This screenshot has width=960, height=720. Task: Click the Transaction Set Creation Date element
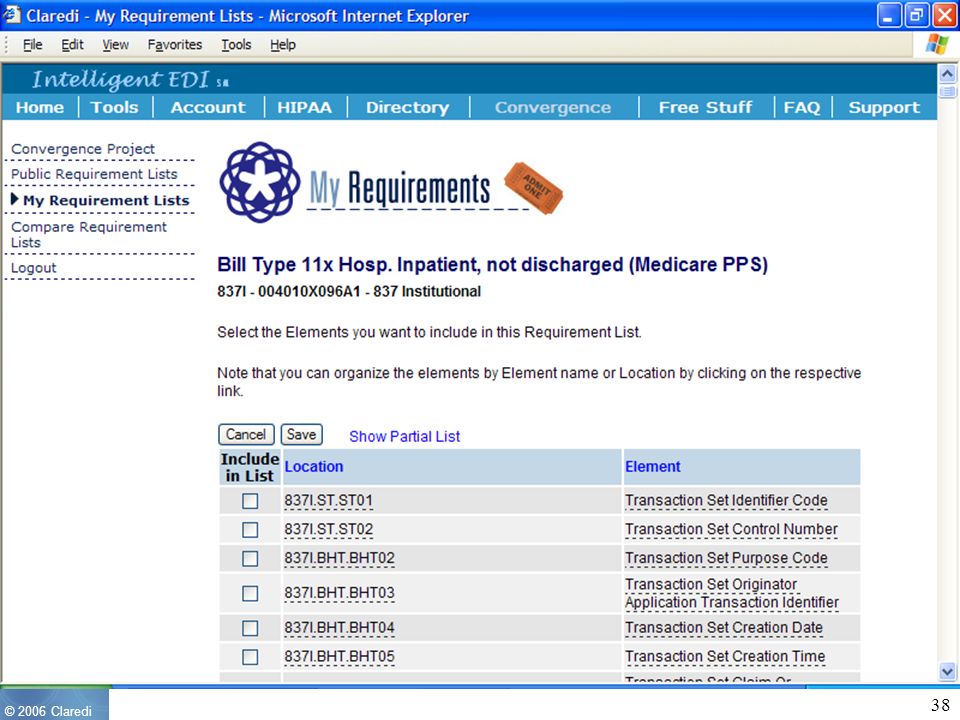tap(724, 628)
